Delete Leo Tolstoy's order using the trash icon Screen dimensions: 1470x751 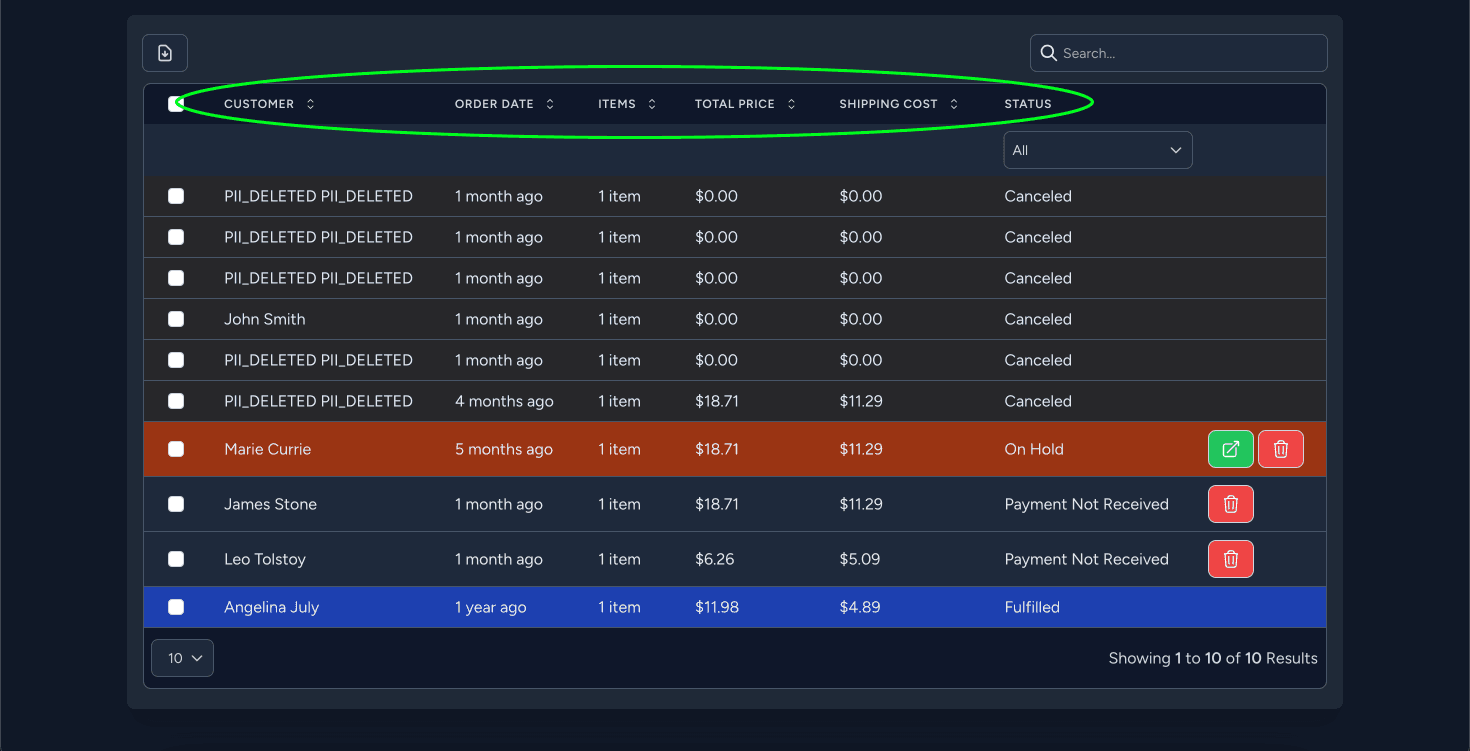pos(1230,559)
